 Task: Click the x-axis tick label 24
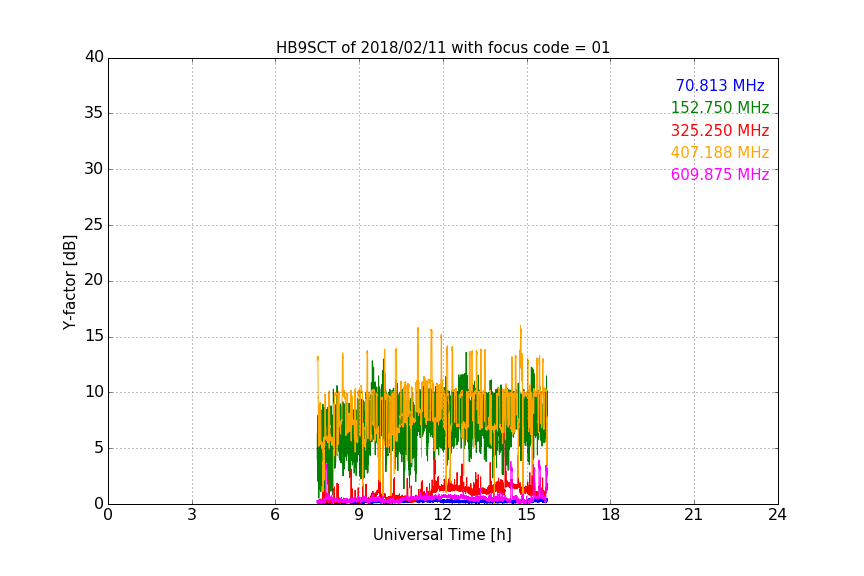click(777, 515)
